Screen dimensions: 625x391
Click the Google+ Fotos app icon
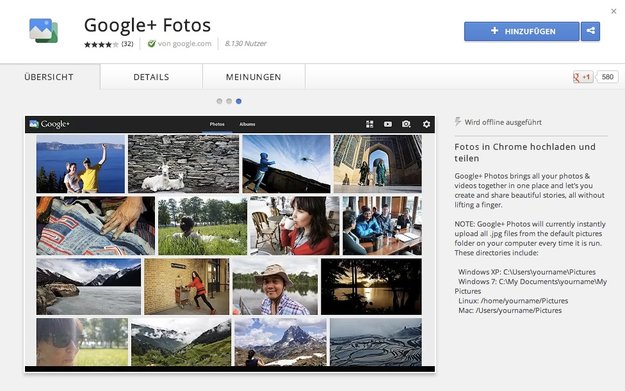coord(43,31)
